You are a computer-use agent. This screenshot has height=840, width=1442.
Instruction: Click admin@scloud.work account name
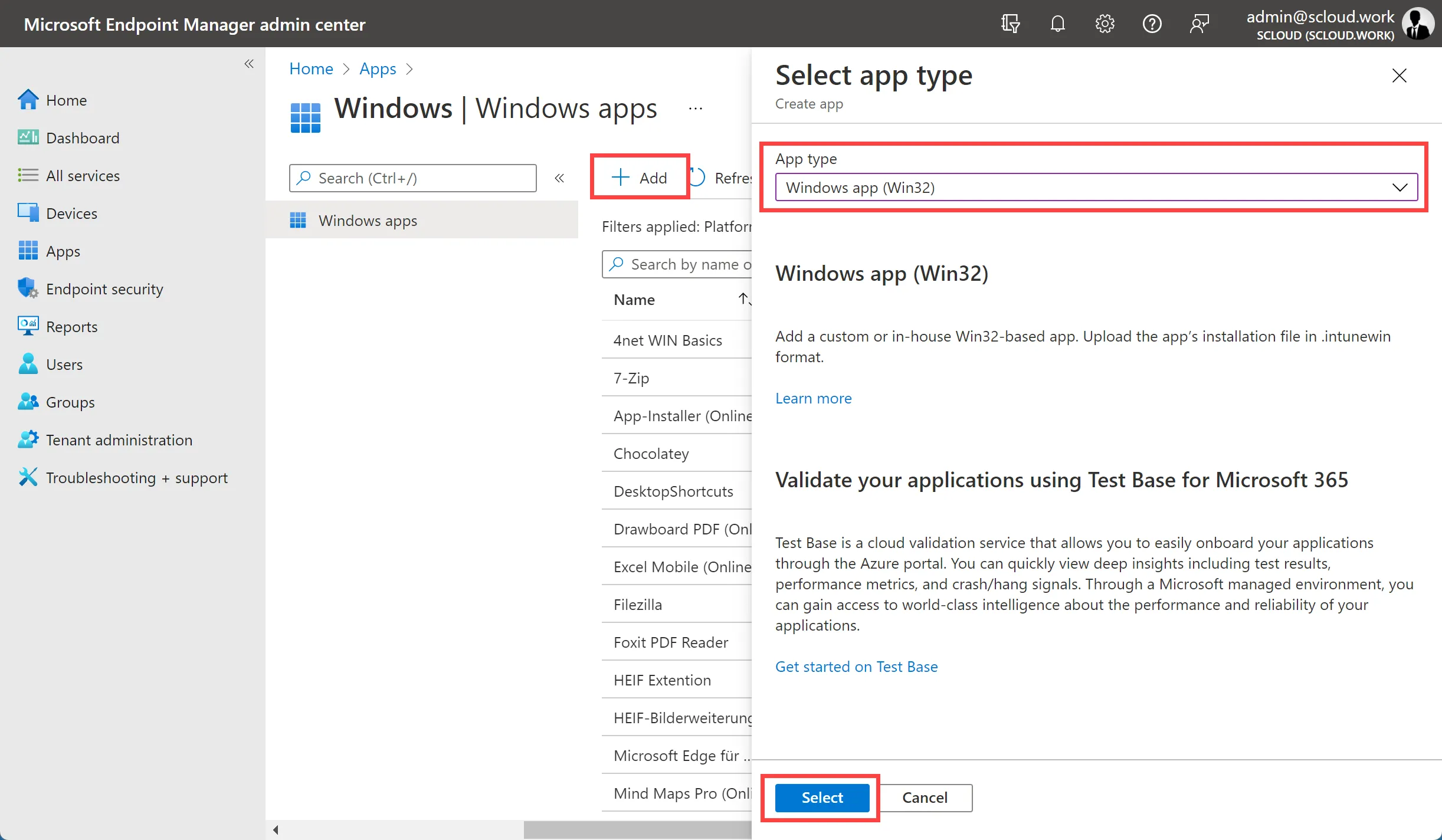tap(1320, 17)
